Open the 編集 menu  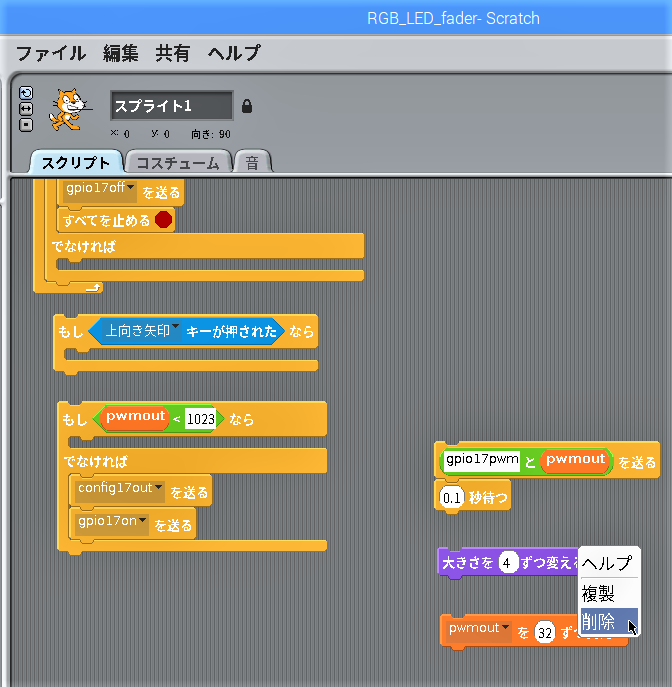(121, 54)
